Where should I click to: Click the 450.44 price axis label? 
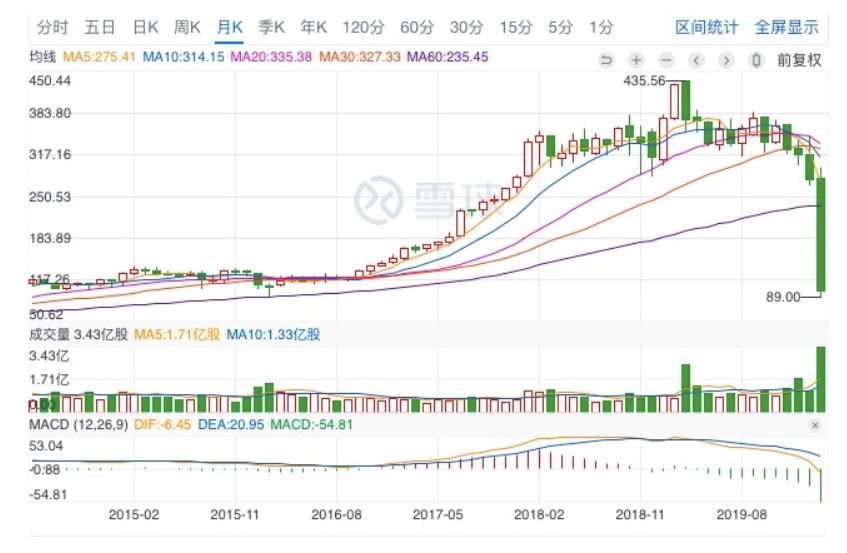pos(50,81)
